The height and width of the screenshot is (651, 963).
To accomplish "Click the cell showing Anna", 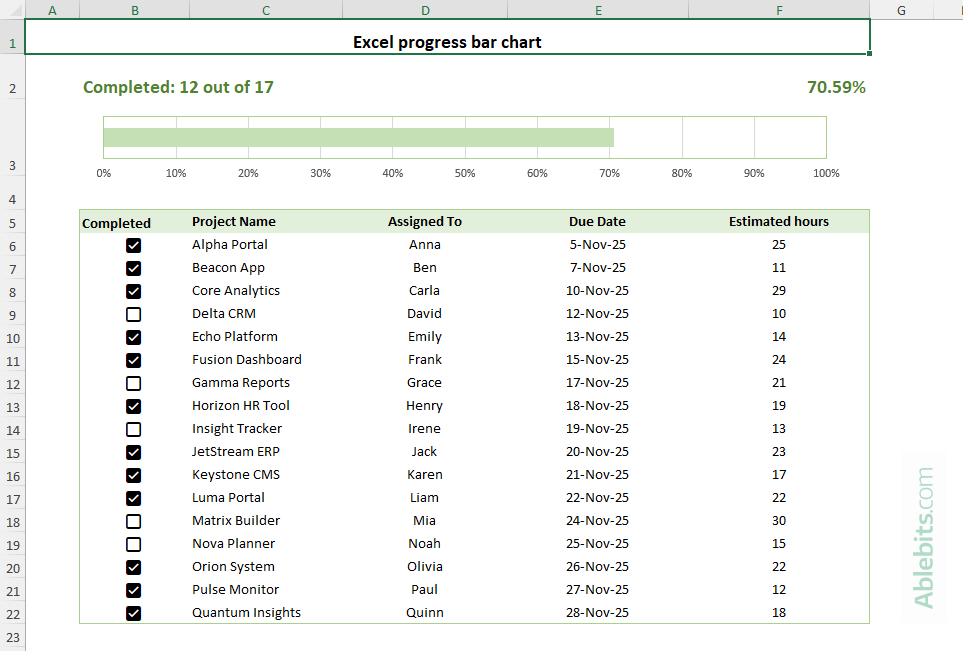I will tap(424, 245).
